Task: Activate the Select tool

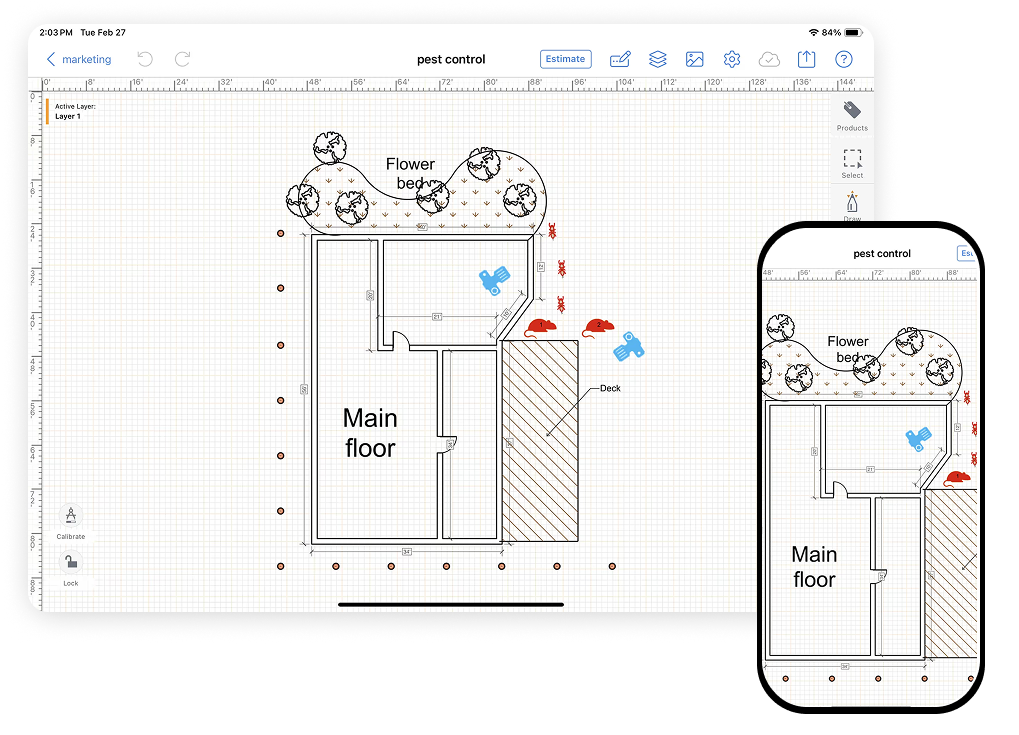Action: coord(852,164)
